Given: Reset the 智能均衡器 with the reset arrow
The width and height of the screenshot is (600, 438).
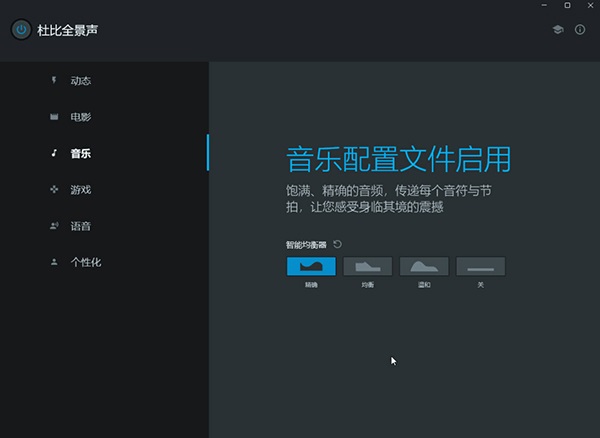Looking at the screenshot, I should [337, 244].
